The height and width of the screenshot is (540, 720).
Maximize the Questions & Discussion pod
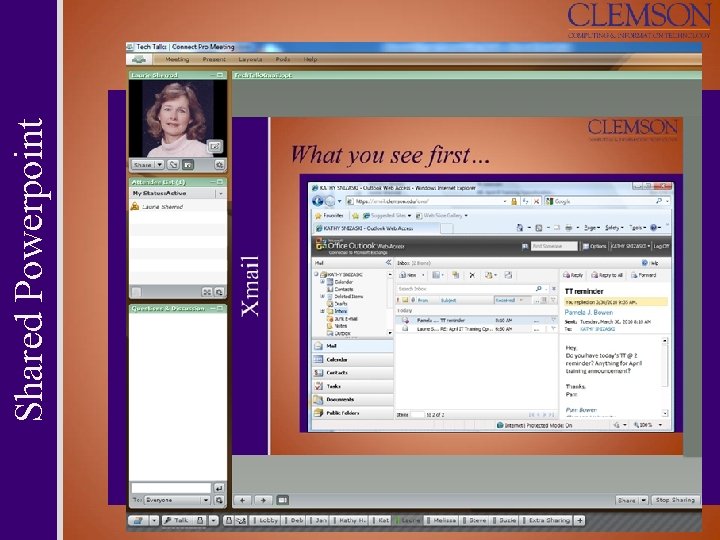220,308
